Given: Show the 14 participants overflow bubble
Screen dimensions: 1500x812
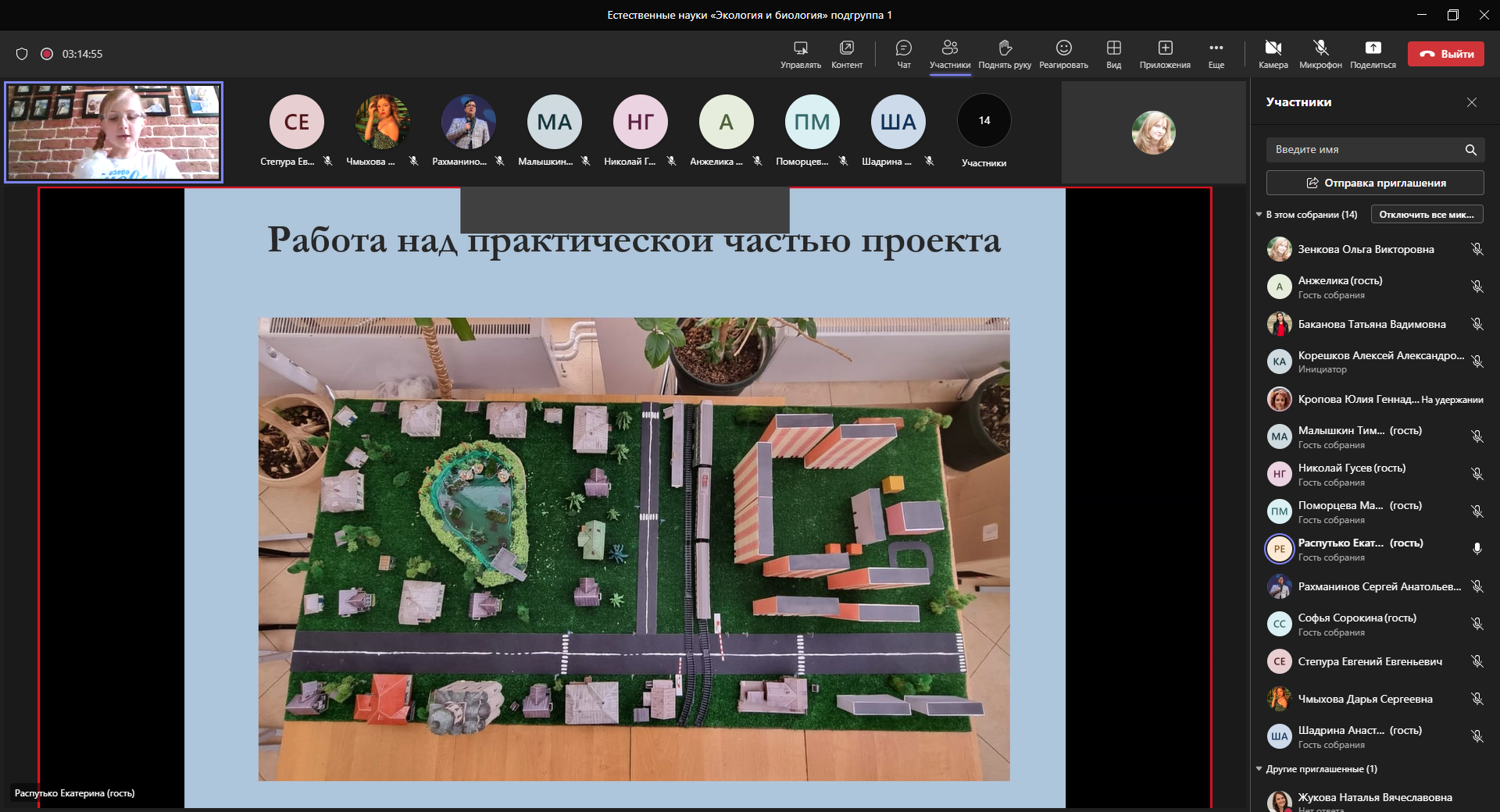Looking at the screenshot, I should [984, 121].
